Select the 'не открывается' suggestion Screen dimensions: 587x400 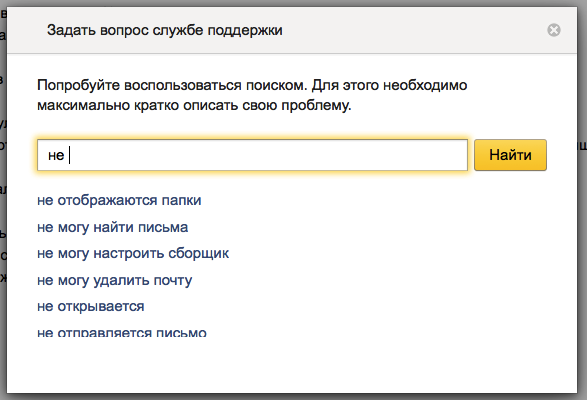91,307
